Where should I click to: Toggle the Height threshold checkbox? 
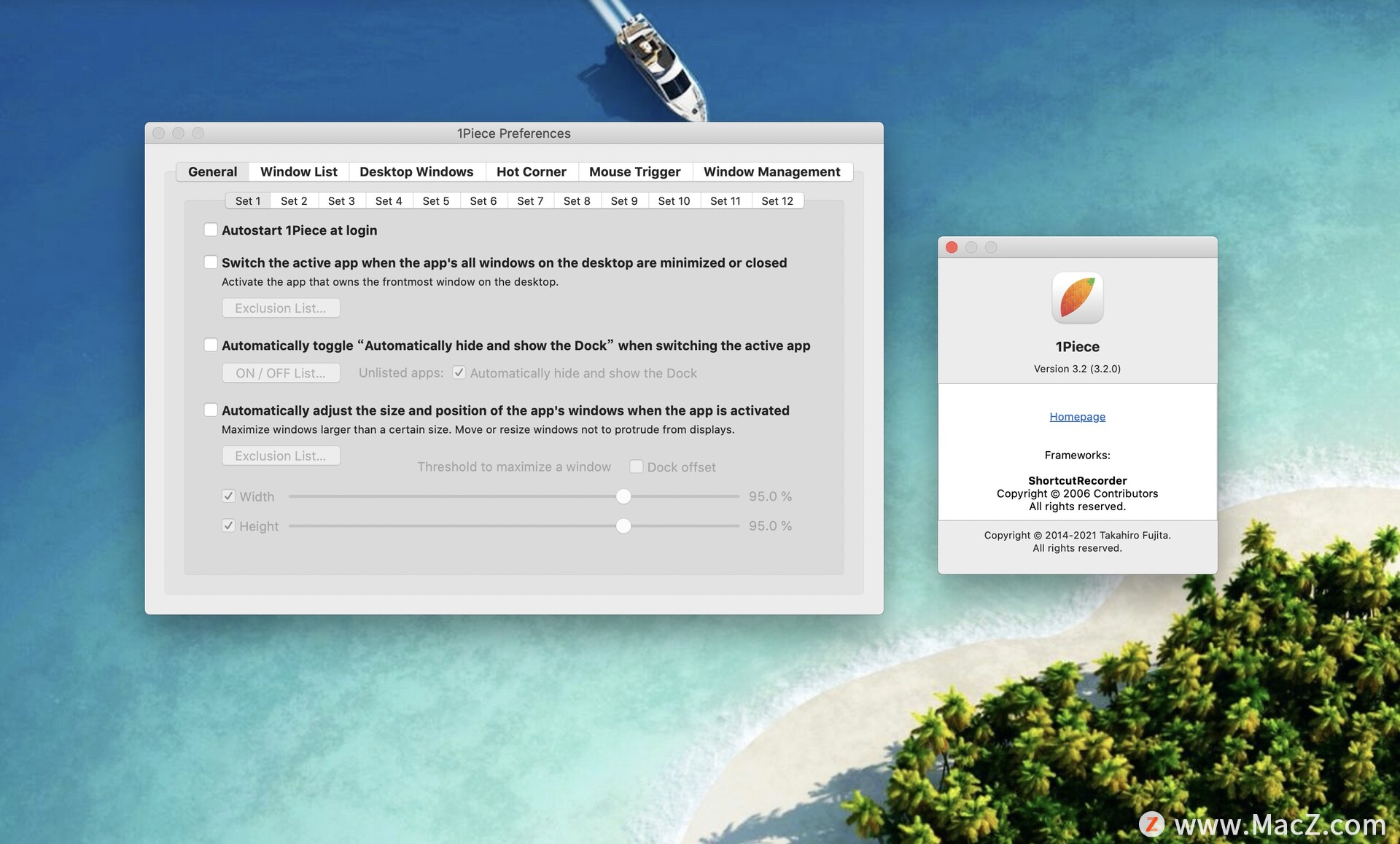pyautogui.click(x=228, y=525)
